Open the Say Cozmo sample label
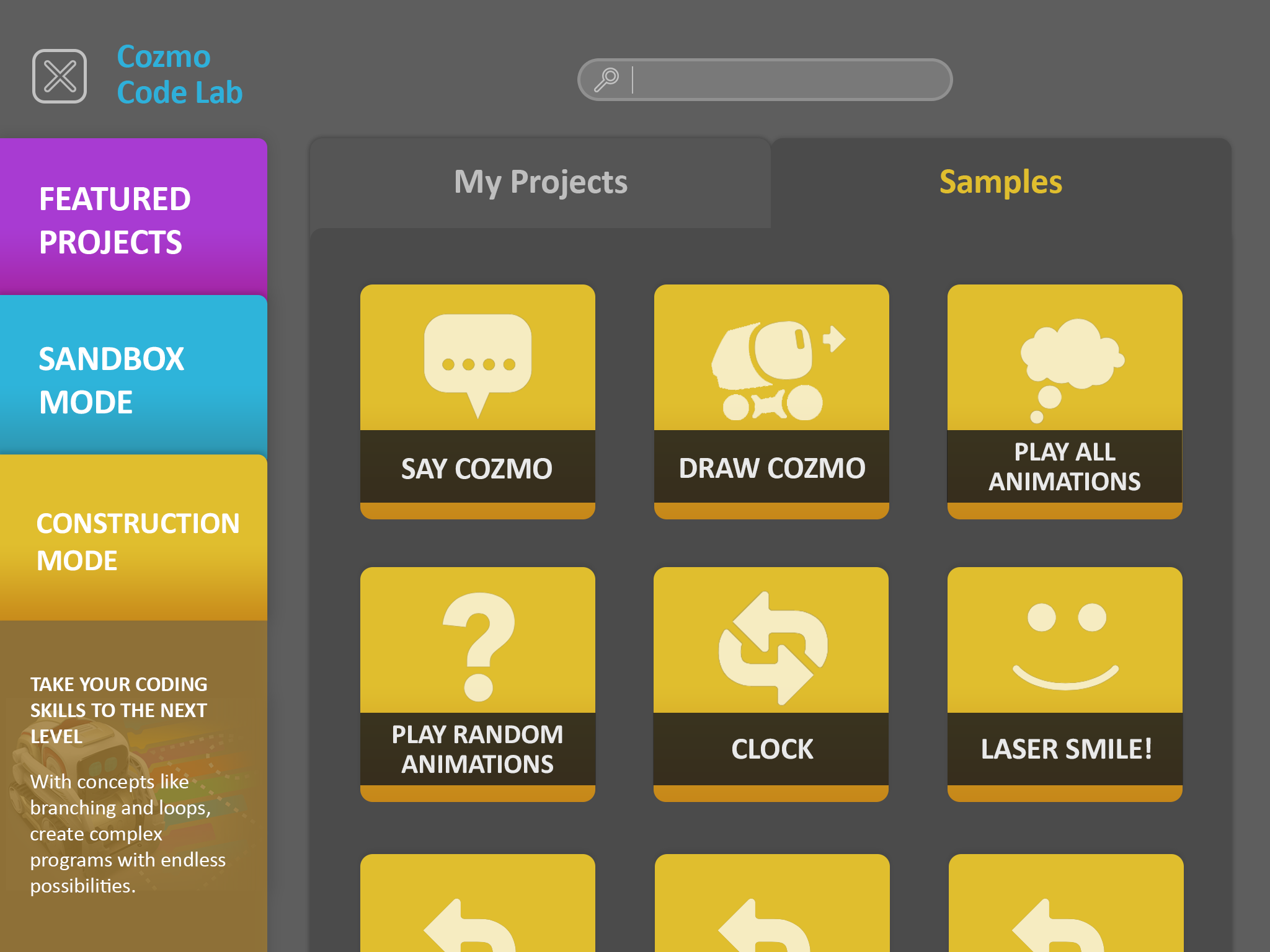This screenshot has width=1270, height=952. (477, 468)
